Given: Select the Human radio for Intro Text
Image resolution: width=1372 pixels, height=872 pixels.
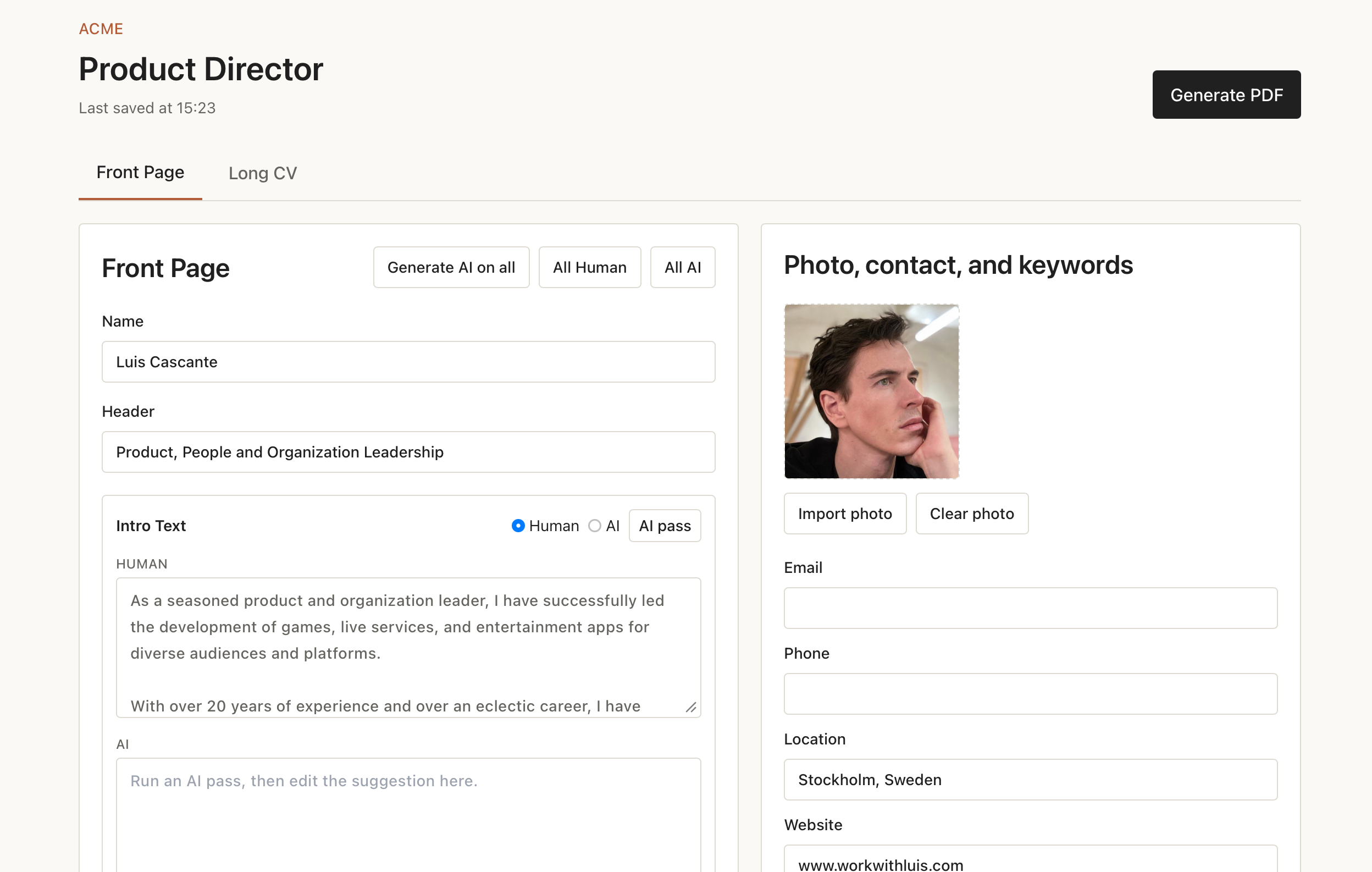Looking at the screenshot, I should point(518,526).
